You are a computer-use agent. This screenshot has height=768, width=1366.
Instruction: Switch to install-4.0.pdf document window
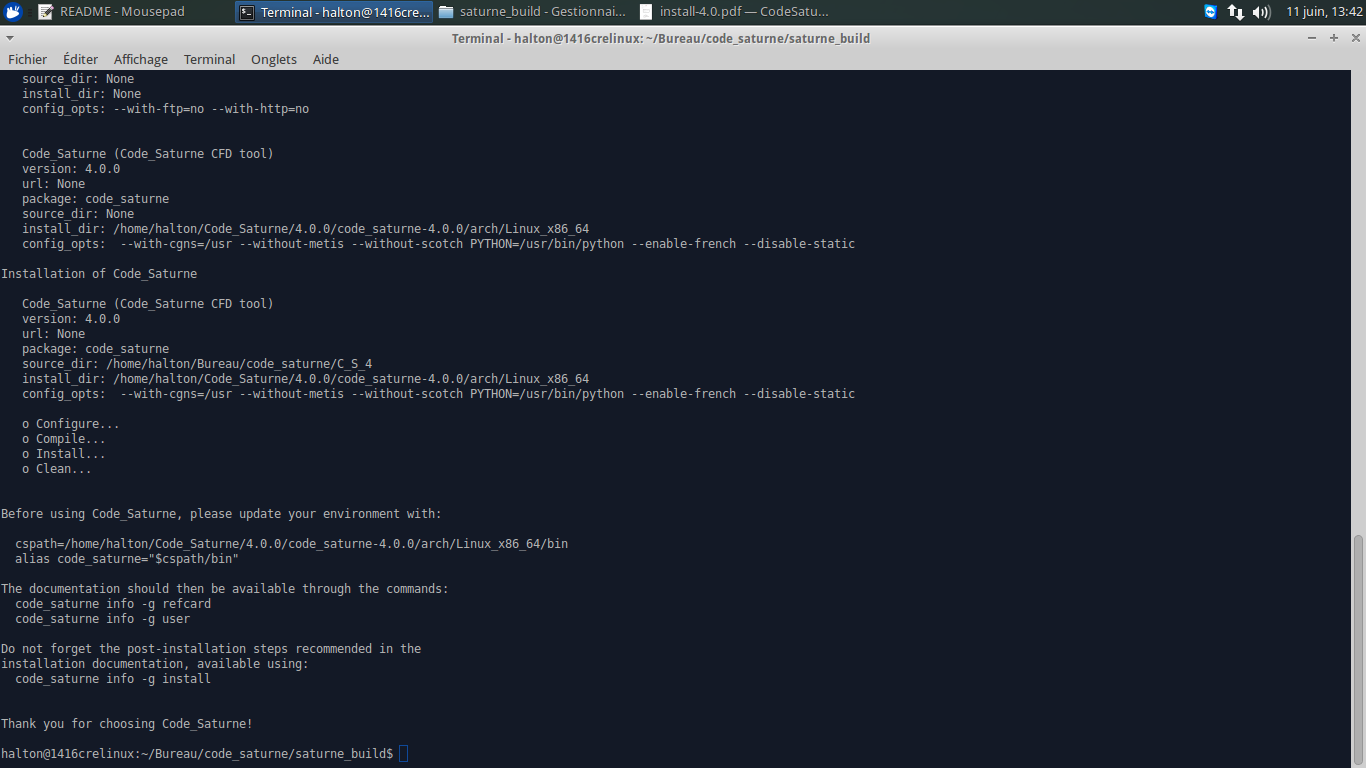coord(734,12)
